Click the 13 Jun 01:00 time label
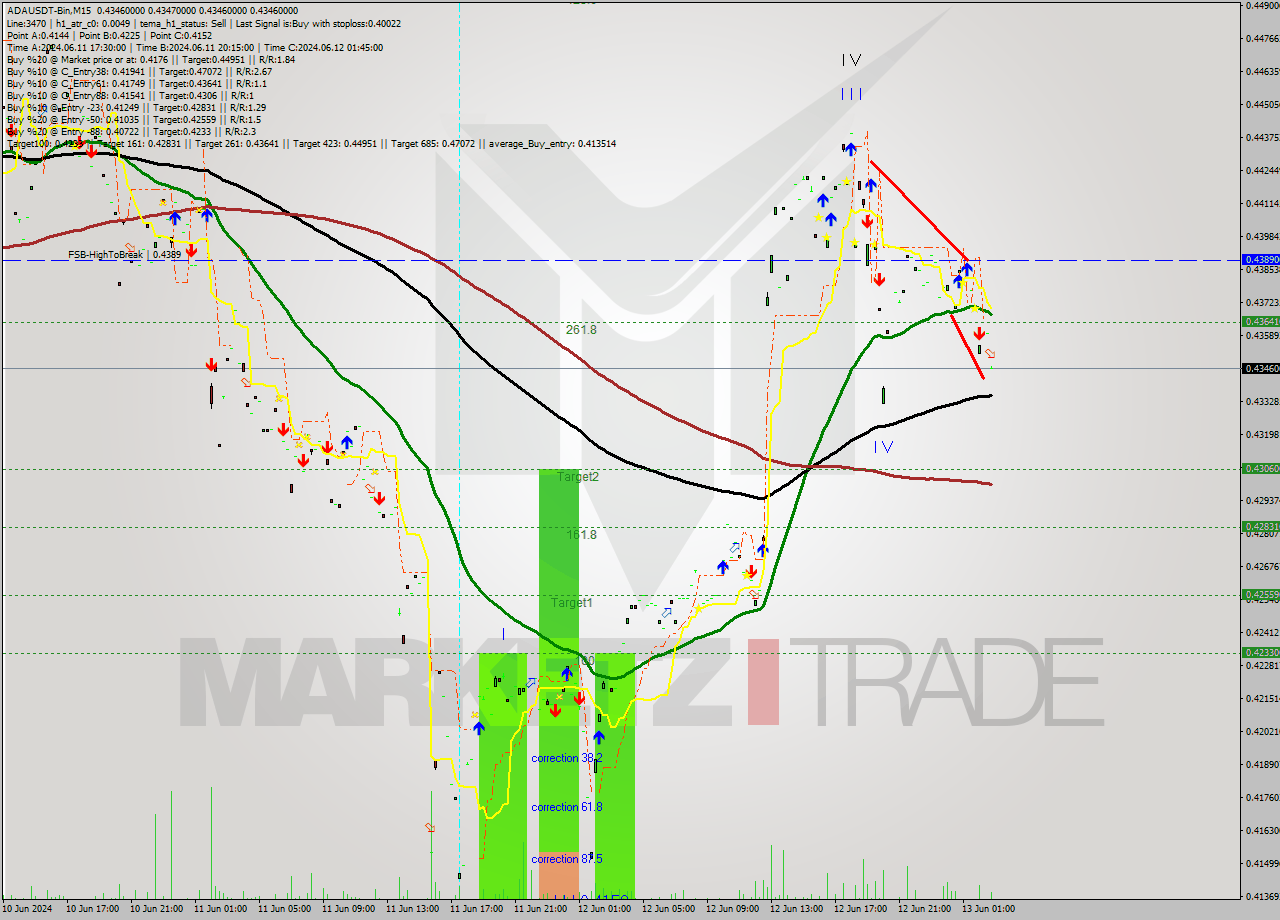Image resolution: width=1280 pixels, height=920 pixels. pos(990,909)
